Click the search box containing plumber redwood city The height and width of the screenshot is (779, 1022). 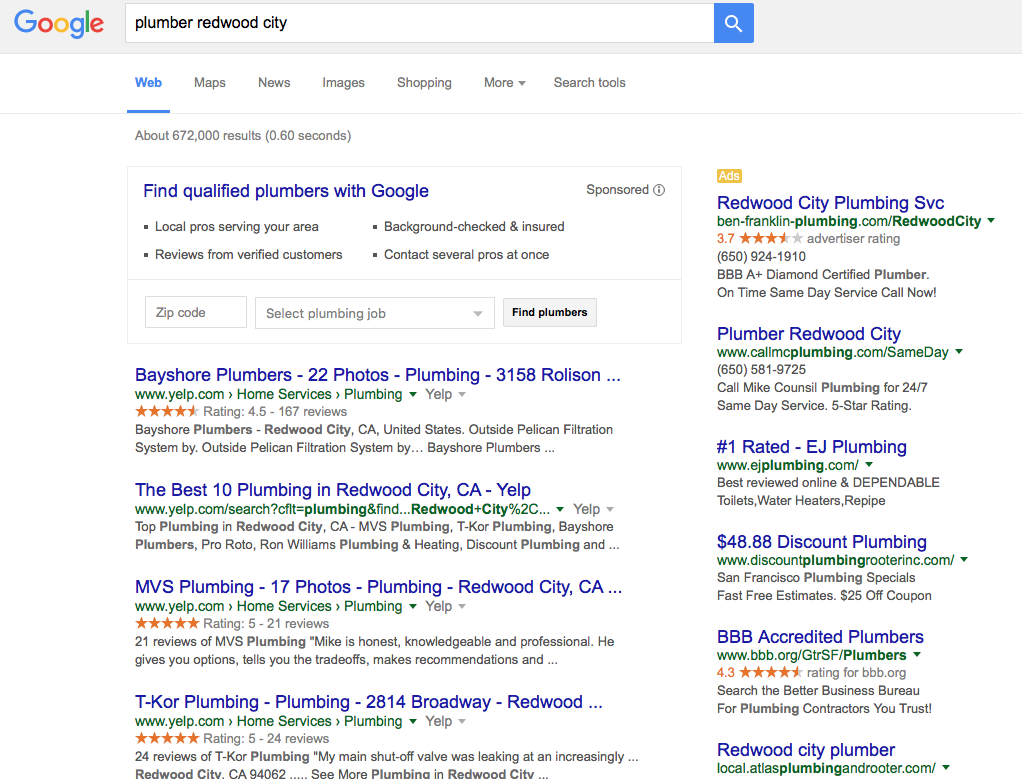419,23
